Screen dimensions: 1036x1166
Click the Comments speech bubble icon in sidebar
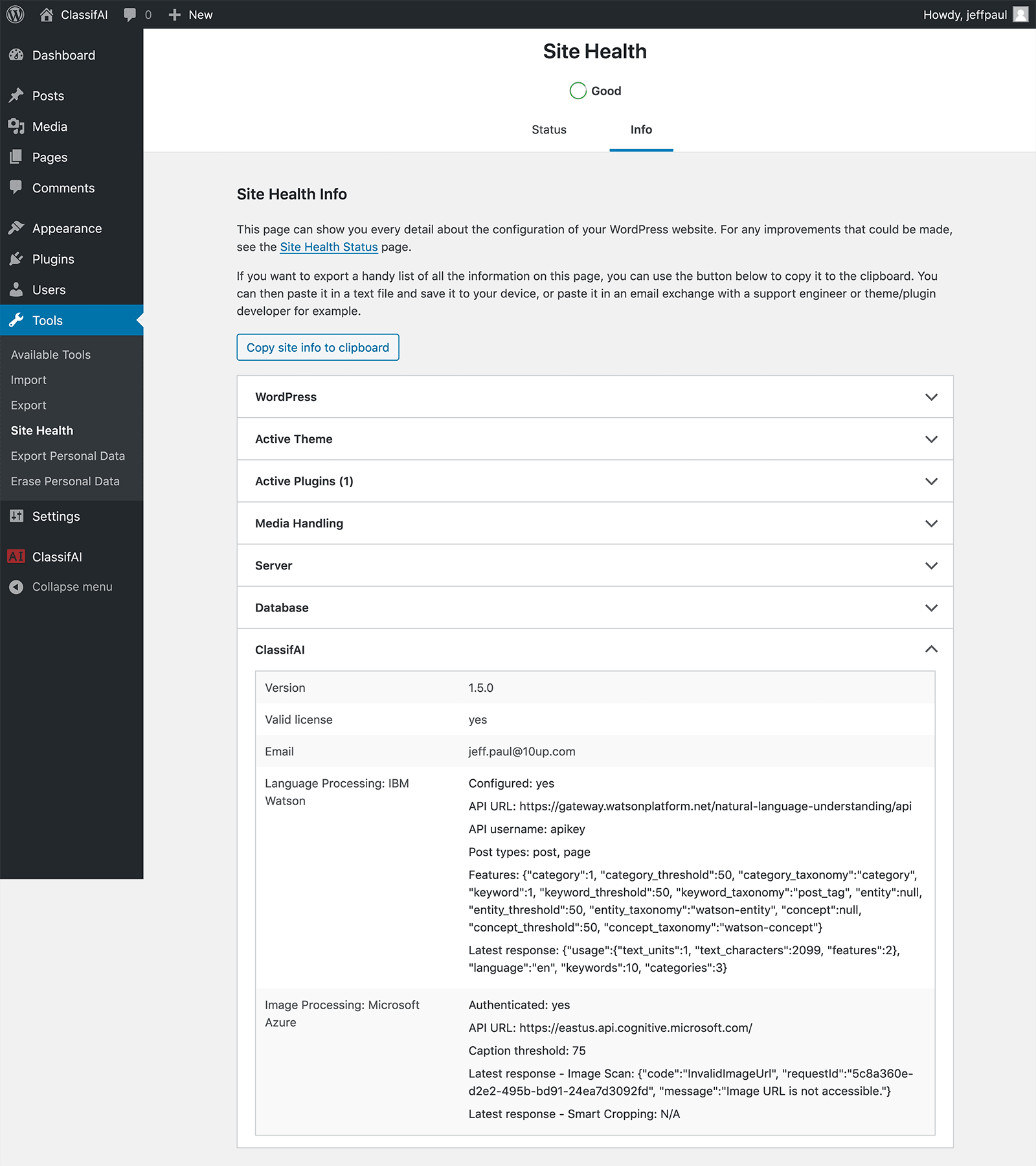coord(16,188)
